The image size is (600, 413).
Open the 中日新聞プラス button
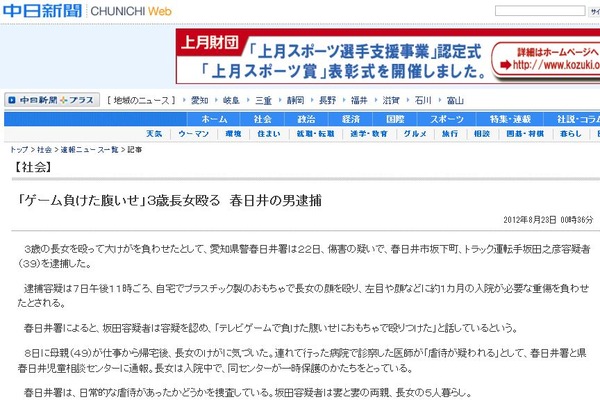52,100
